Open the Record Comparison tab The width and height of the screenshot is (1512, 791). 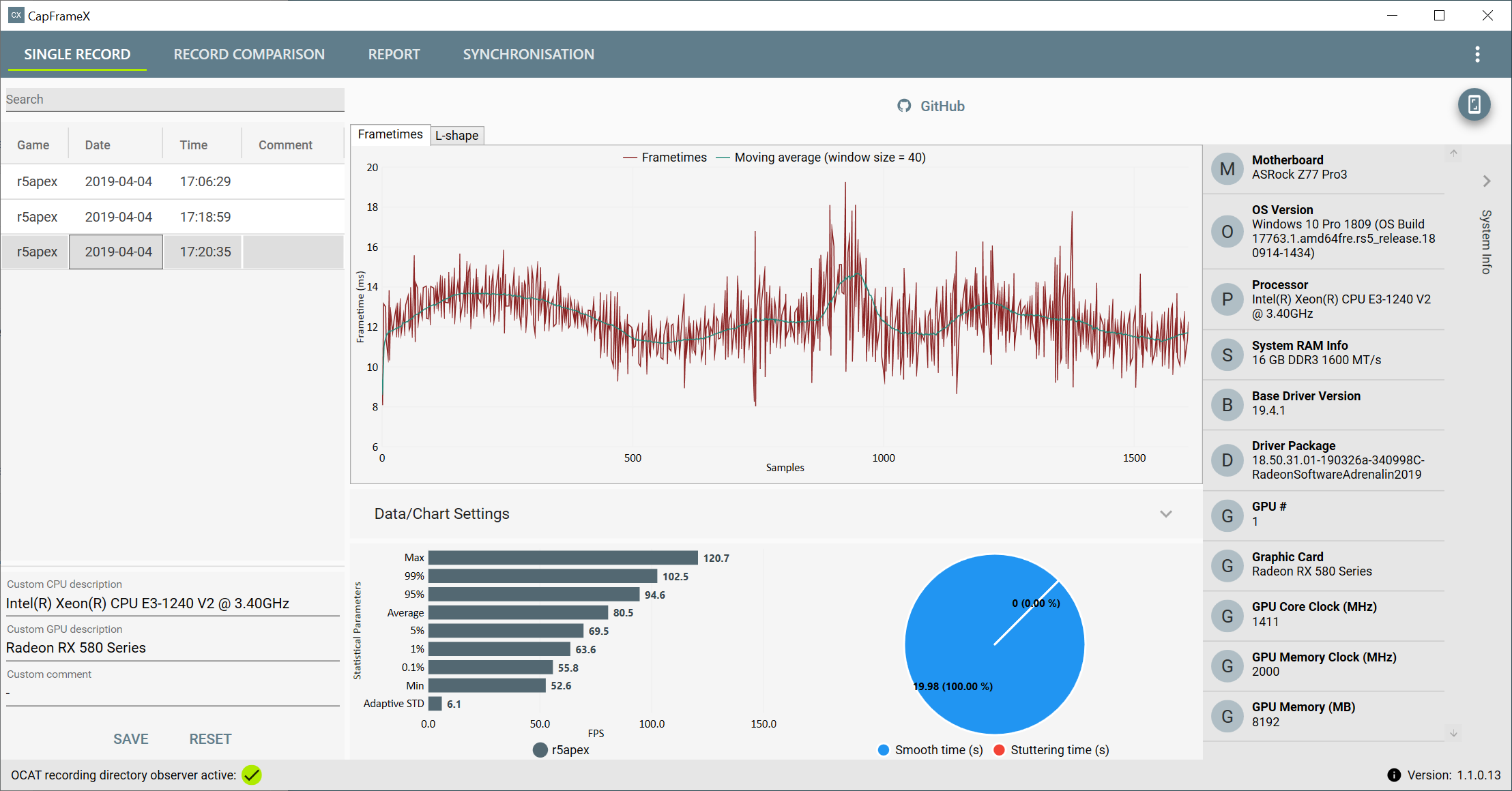(249, 55)
